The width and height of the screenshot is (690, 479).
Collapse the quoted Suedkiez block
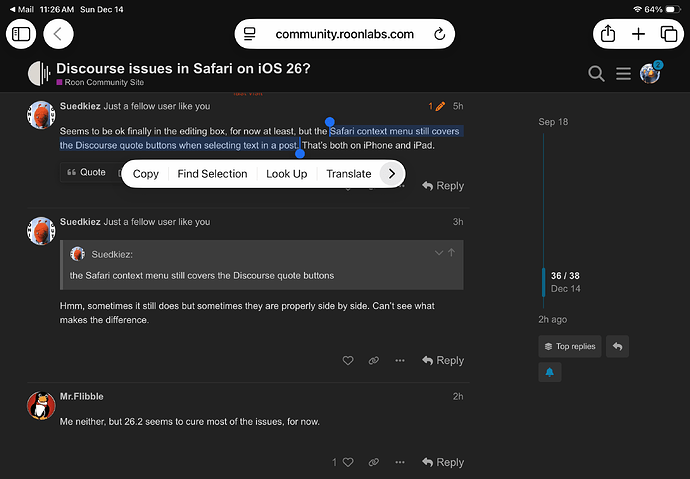(438, 253)
